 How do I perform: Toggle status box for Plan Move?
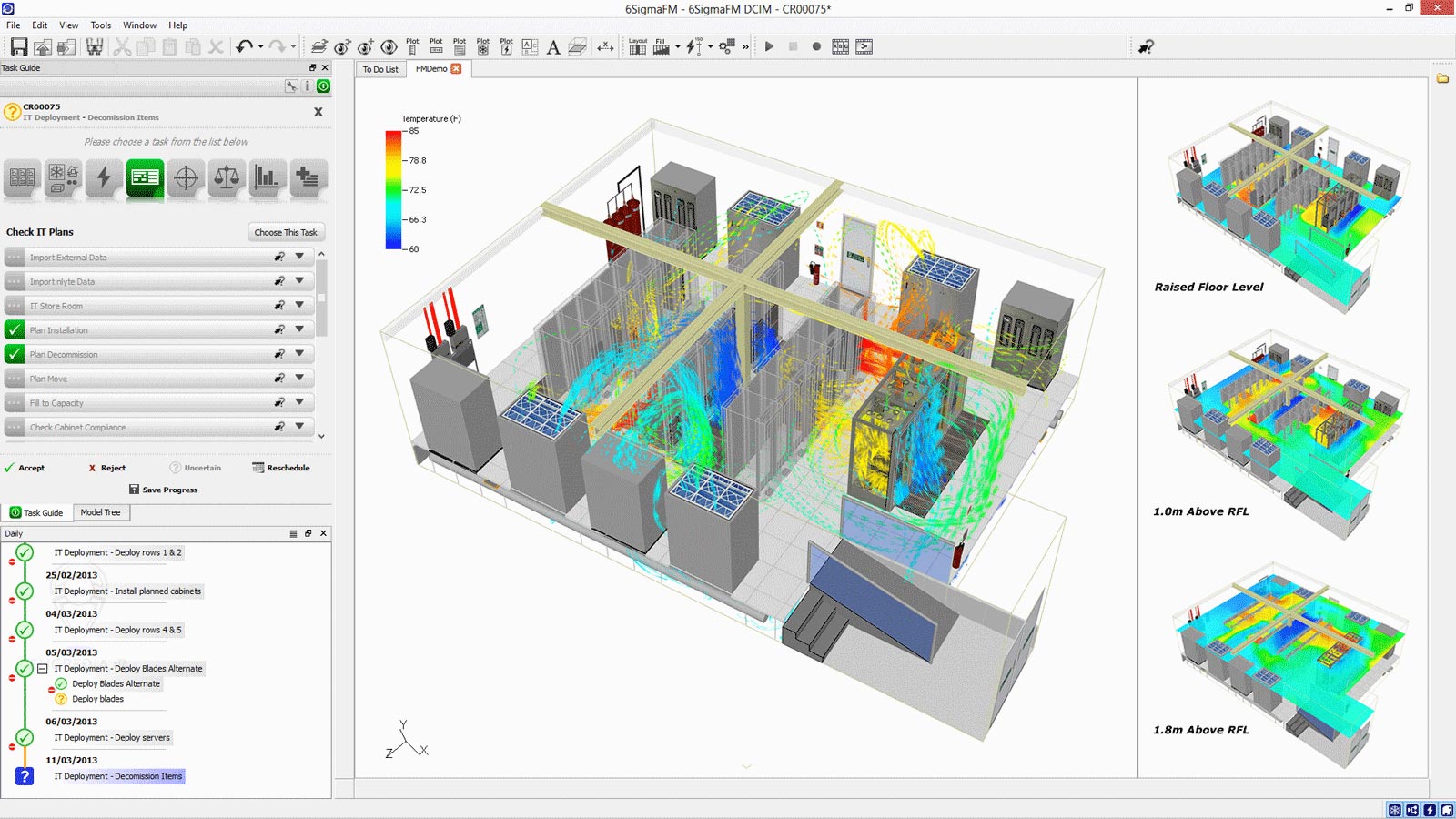pos(15,379)
